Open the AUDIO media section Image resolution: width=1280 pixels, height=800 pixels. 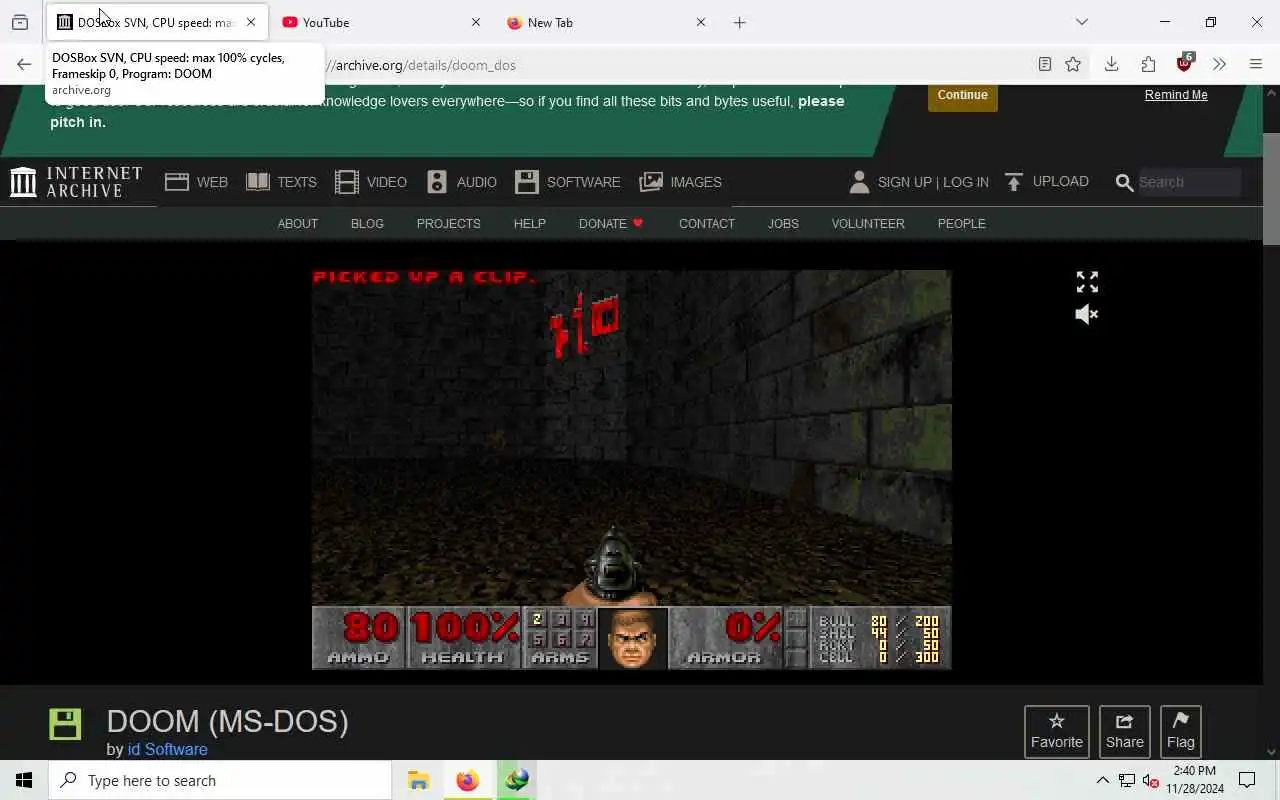coord(462,182)
